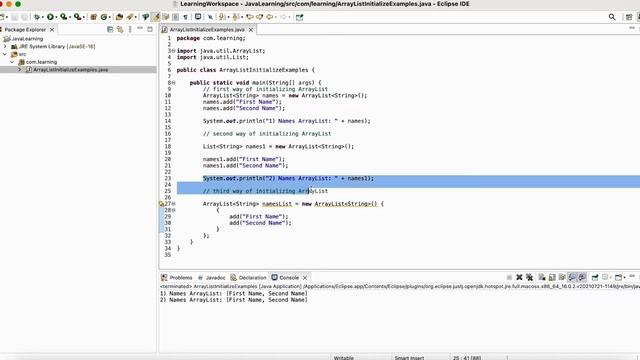Viewport: 640px width, 360px height.
Task: Go to Last Edit Location
Action: click(x=249, y=17)
